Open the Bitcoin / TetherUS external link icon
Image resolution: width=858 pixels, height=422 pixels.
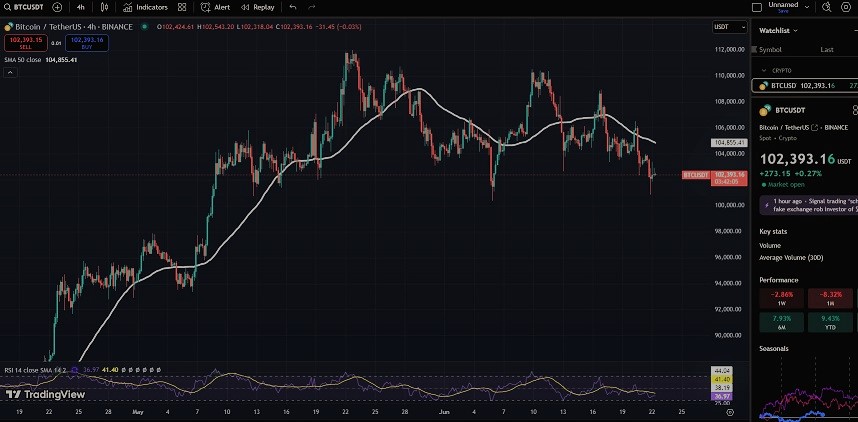815,128
